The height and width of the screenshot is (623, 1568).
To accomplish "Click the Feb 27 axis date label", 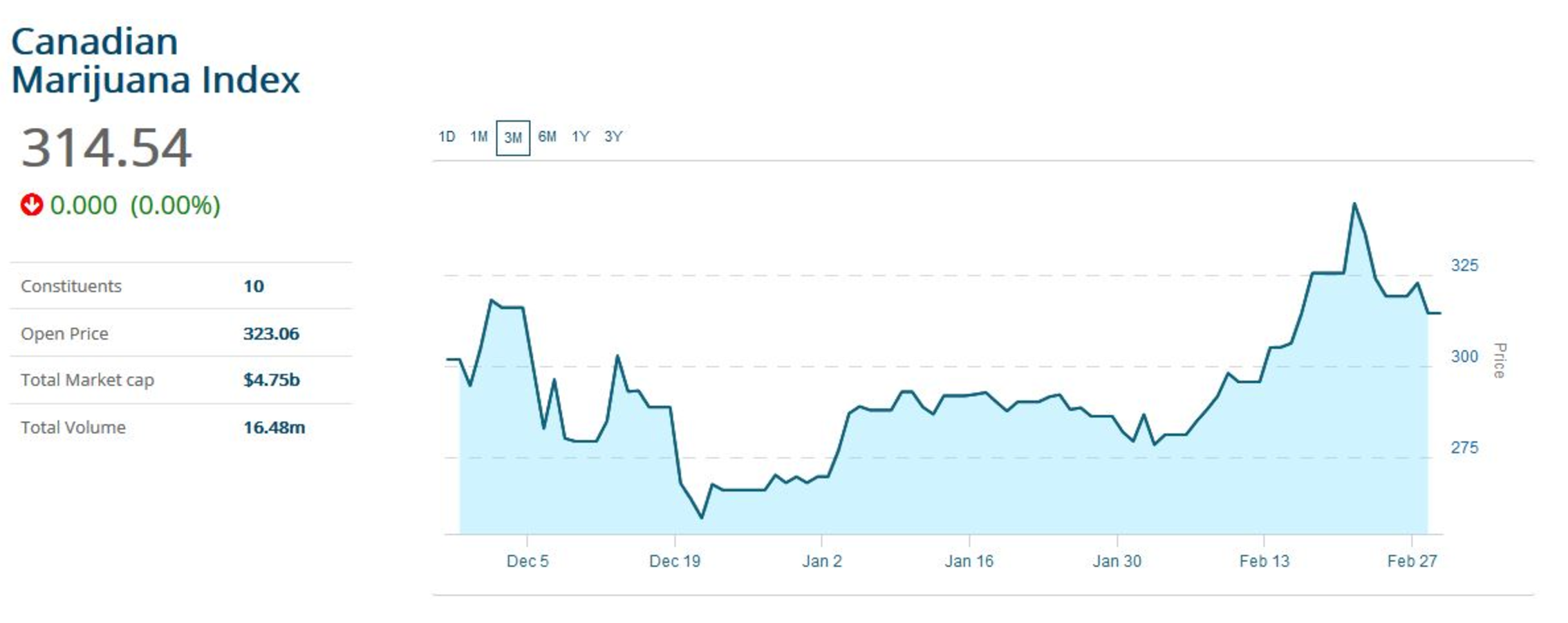I will pyautogui.click(x=1412, y=561).
